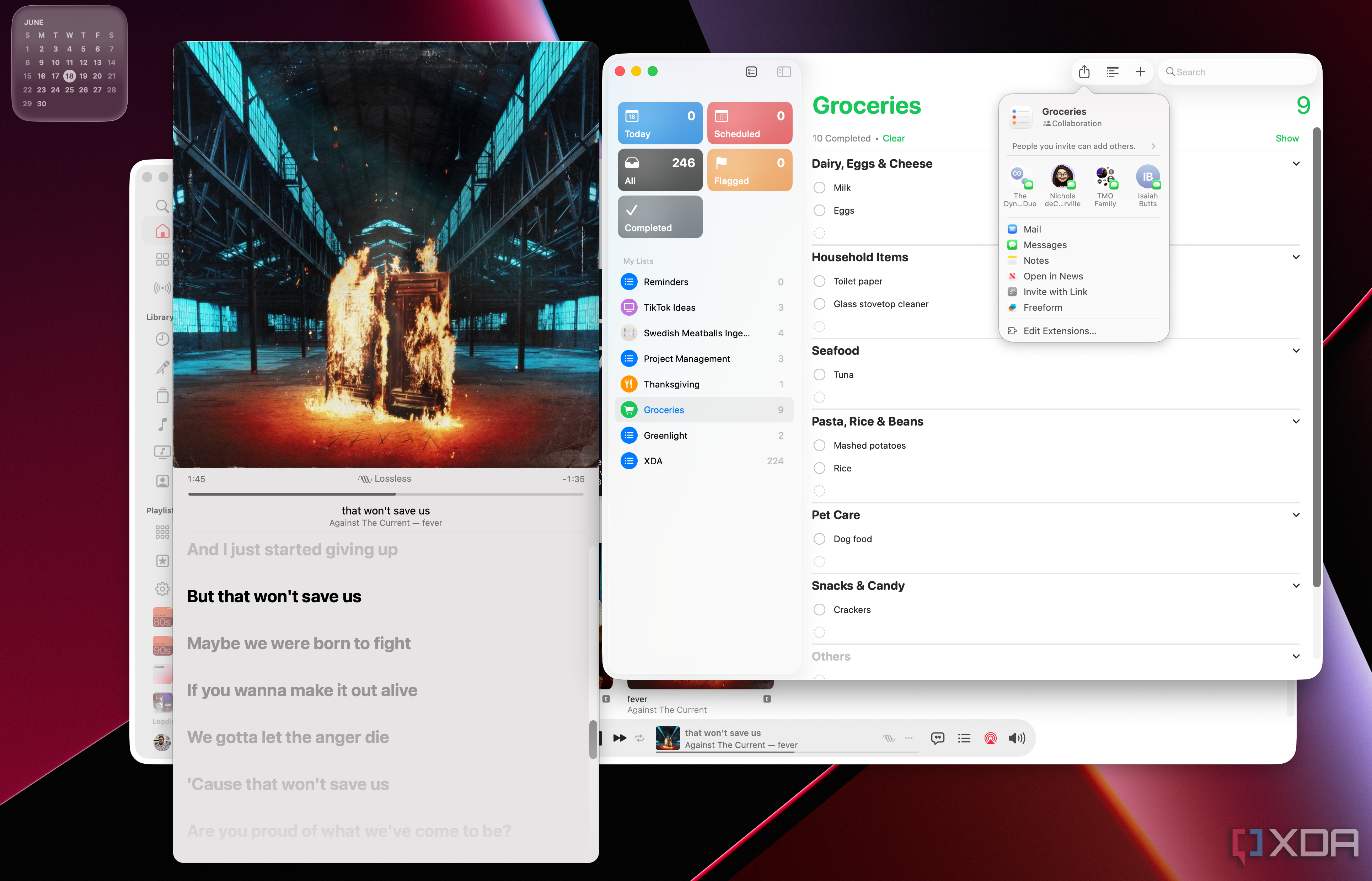Collapse the Pasta, Rice & Beans section
The width and height of the screenshot is (1372, 881).
(1296, 422)
